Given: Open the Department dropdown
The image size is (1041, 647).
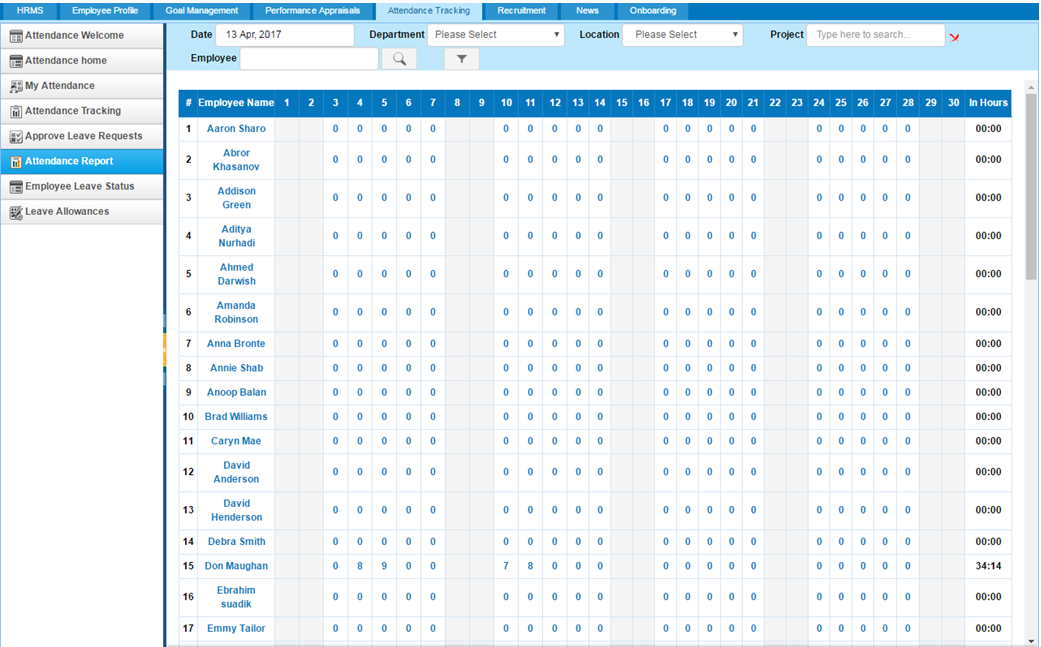Looking at the screenshot, I should (x=496, y=35).
